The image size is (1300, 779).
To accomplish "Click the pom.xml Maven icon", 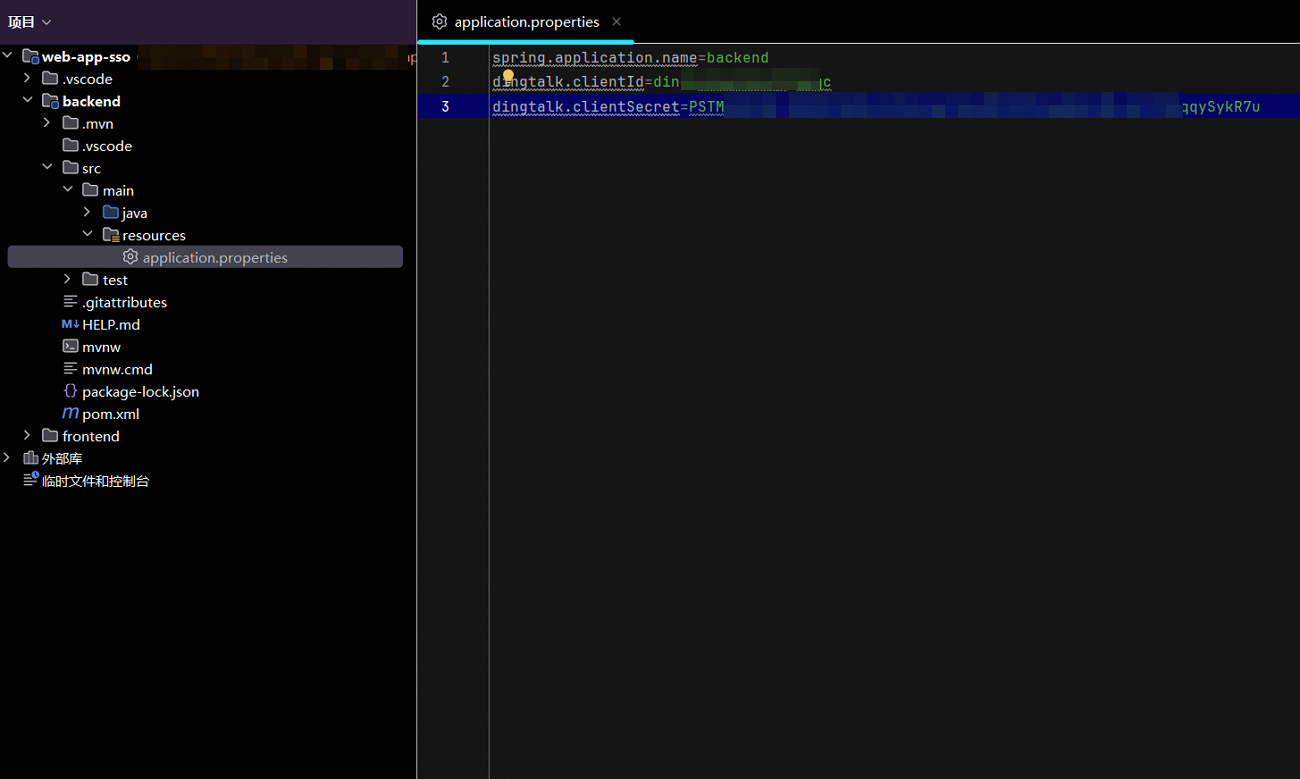I will tap(70, 413).
